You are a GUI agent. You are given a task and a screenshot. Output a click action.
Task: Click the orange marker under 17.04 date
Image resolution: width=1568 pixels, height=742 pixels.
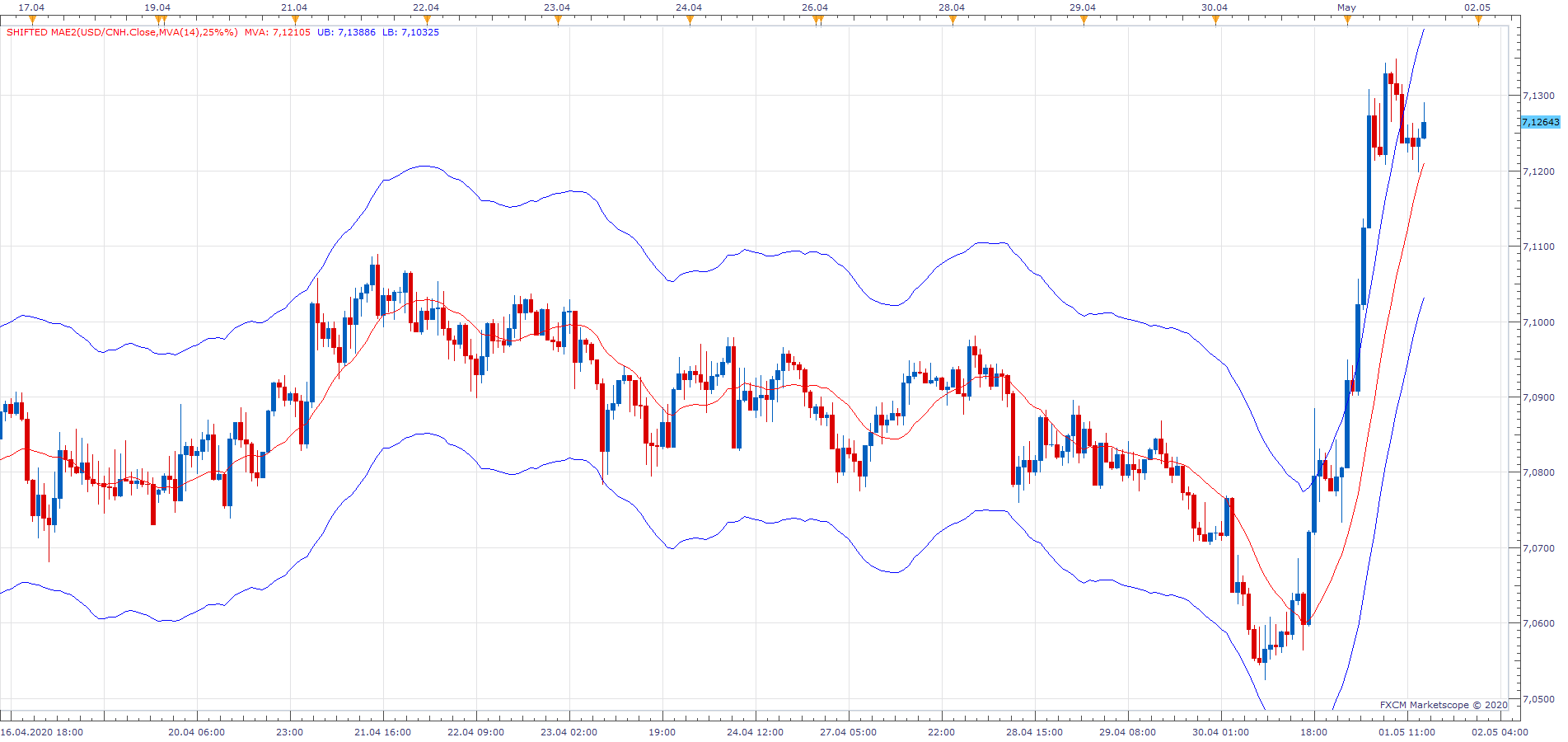[x=32, y=20]
